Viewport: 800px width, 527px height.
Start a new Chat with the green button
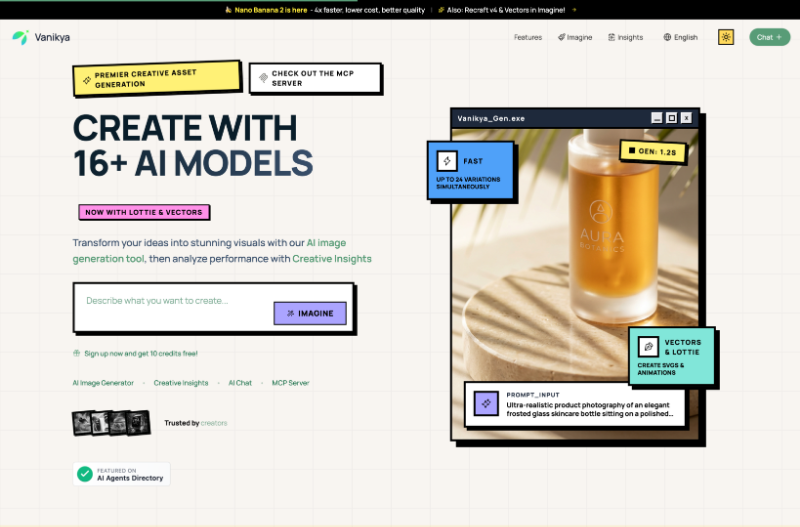click(769, 37)
